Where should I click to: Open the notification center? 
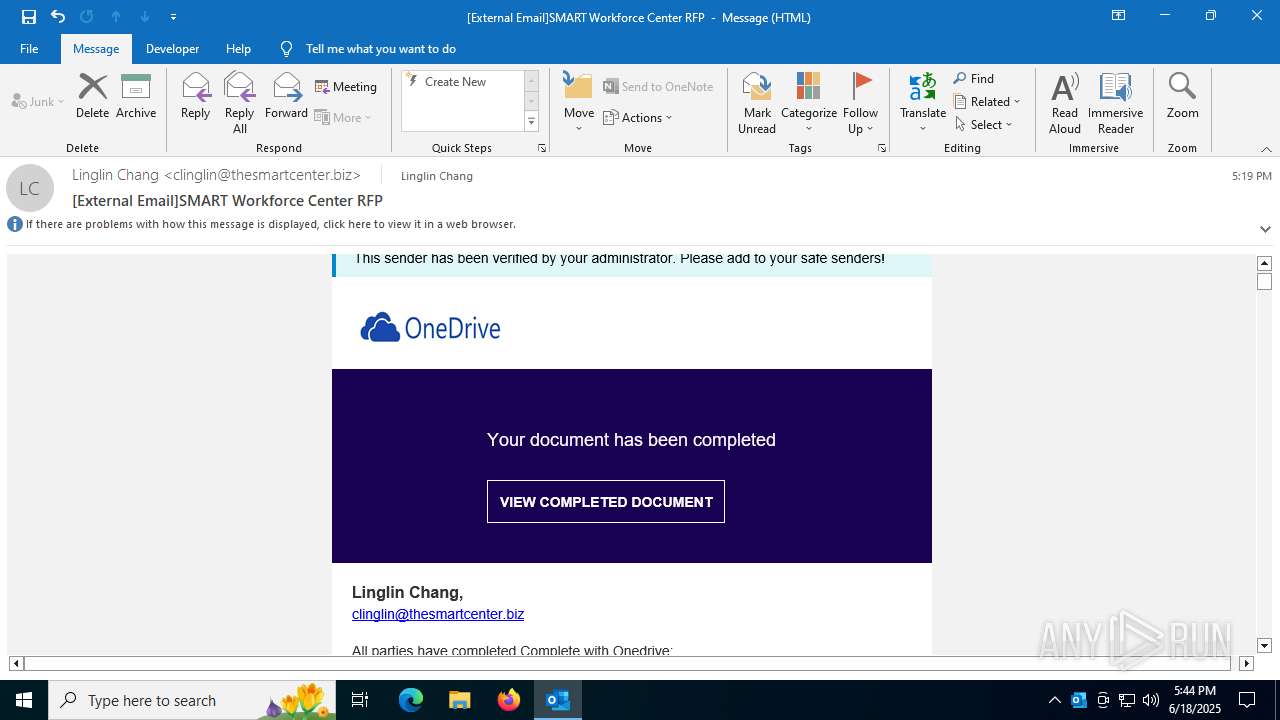pyautogui.click(x=1247, y=700)
